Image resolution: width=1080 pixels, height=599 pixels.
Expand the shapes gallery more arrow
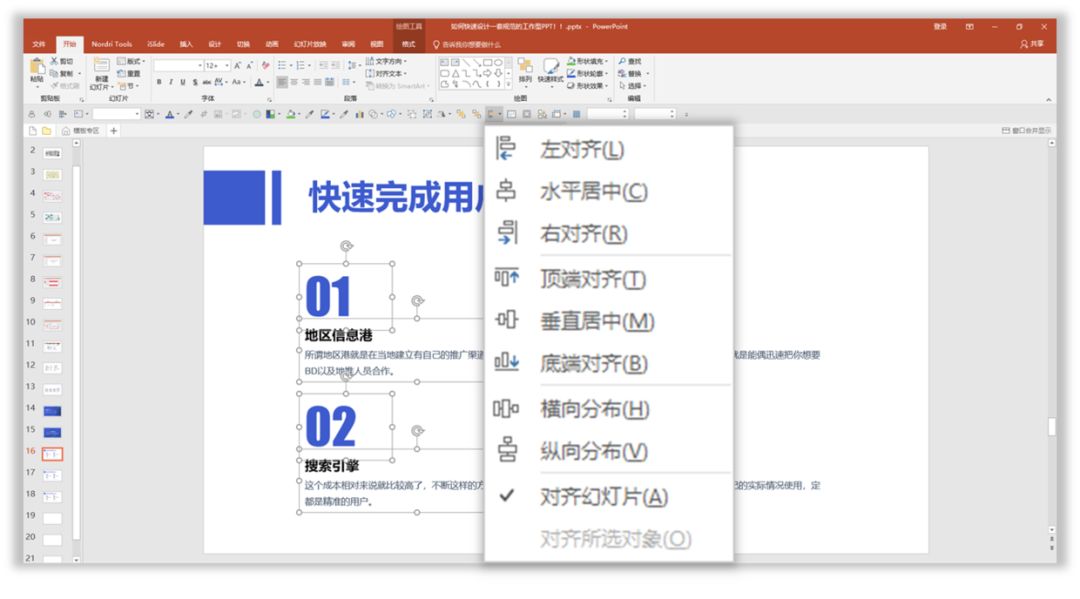tap(508, 85)
